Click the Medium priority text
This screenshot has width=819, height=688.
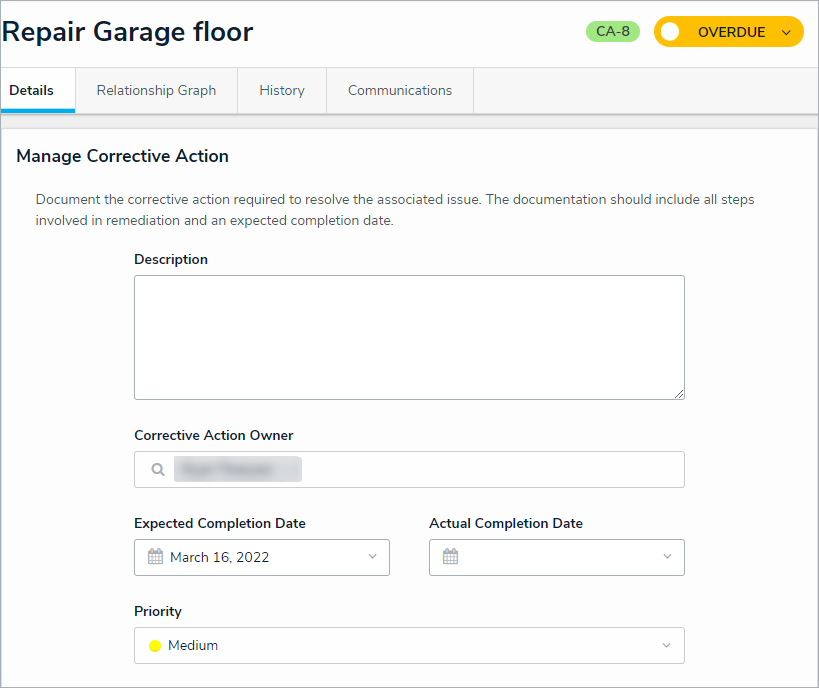(193, 646)
